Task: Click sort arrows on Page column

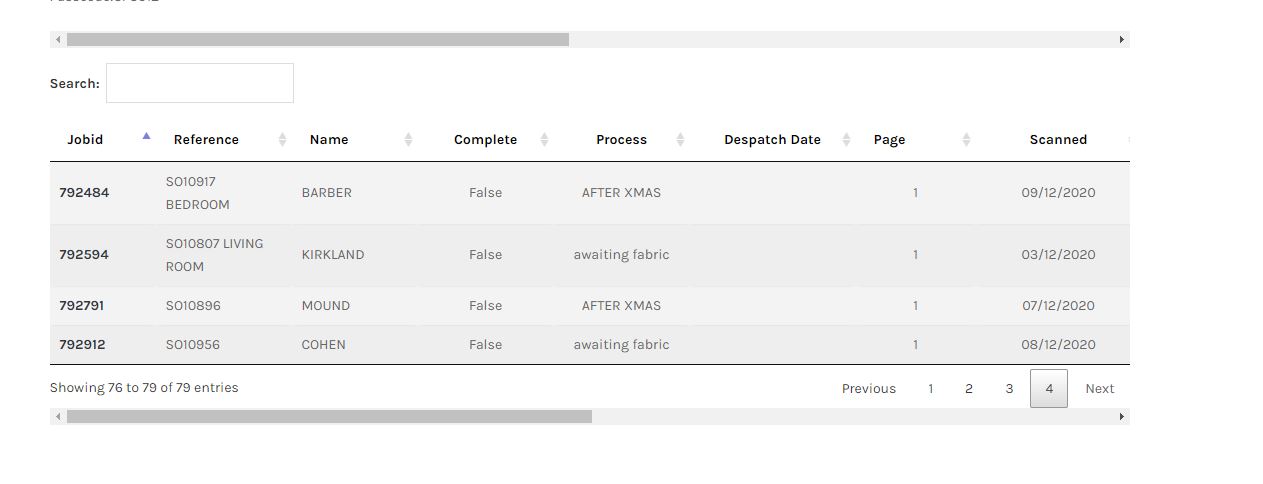Action: [966, 140]
